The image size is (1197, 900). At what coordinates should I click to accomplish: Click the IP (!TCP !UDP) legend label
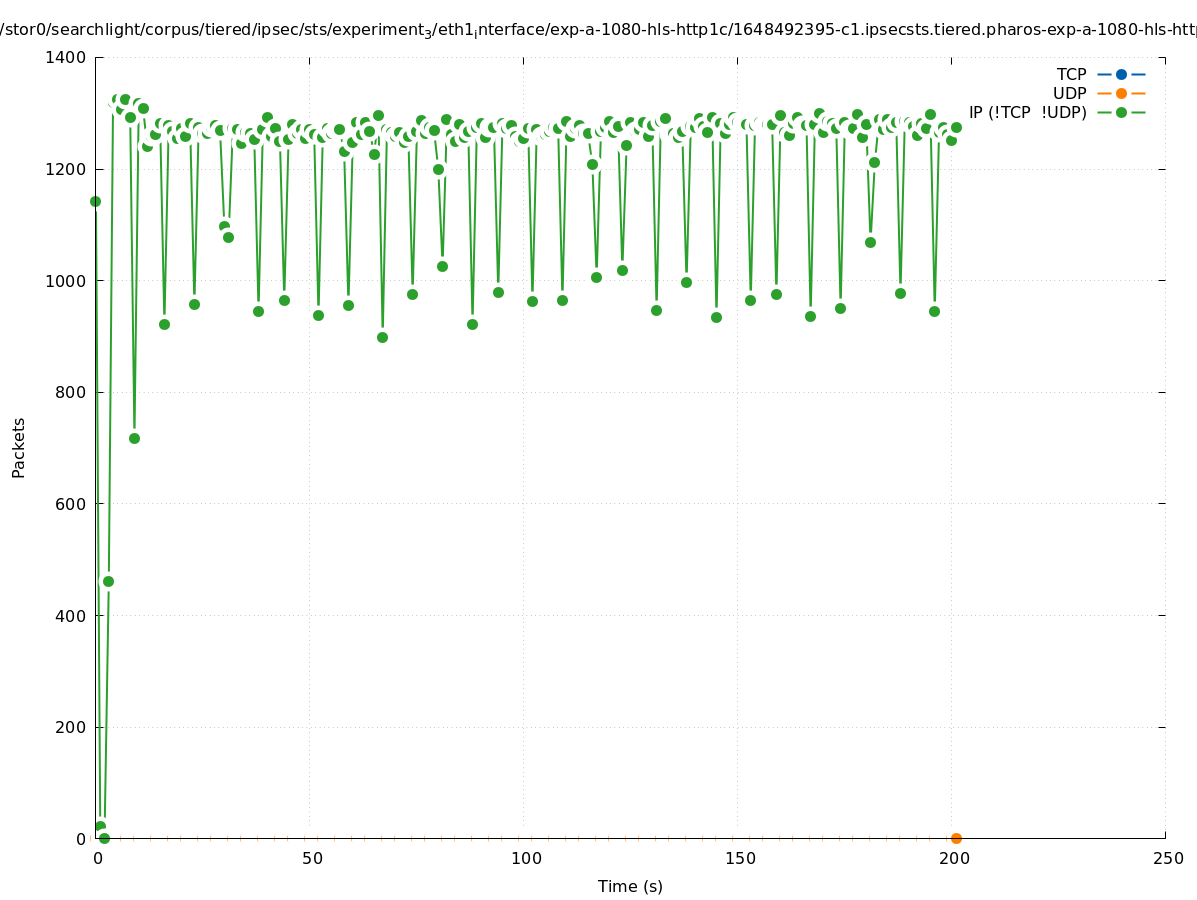(1027, 112)
